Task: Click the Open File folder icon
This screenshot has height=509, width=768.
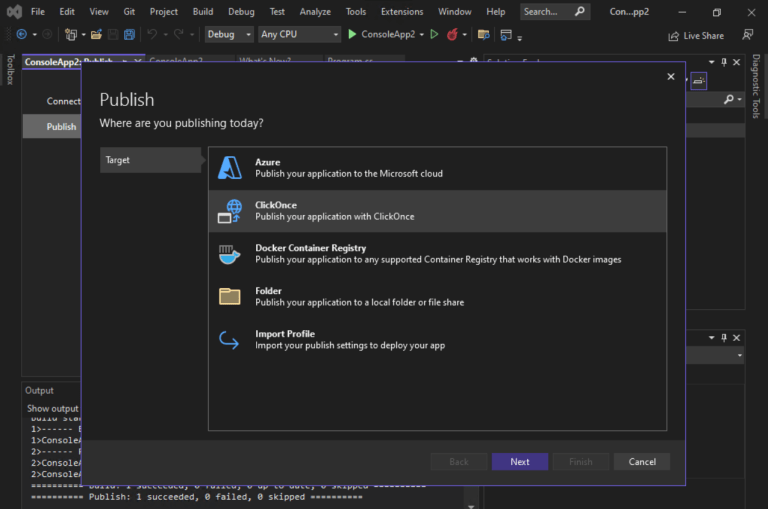Action: (x=96, y=34)
